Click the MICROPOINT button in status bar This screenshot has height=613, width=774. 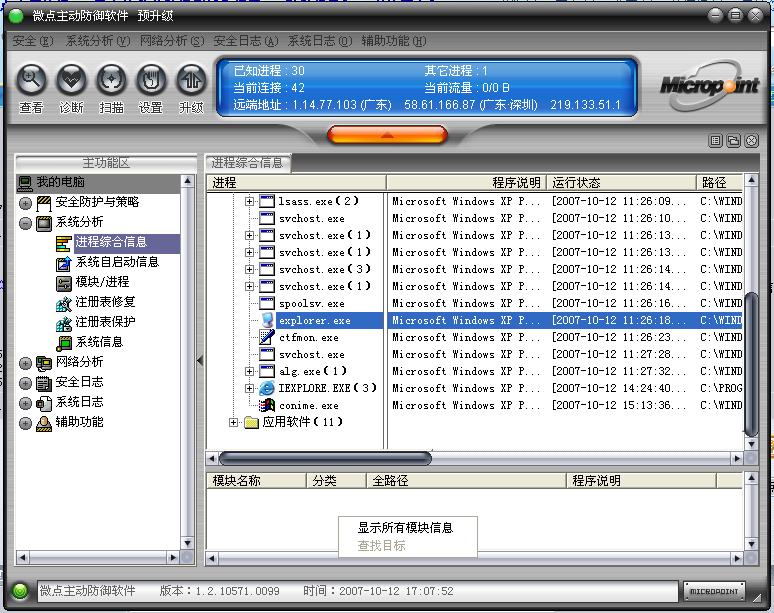[714, 591]
